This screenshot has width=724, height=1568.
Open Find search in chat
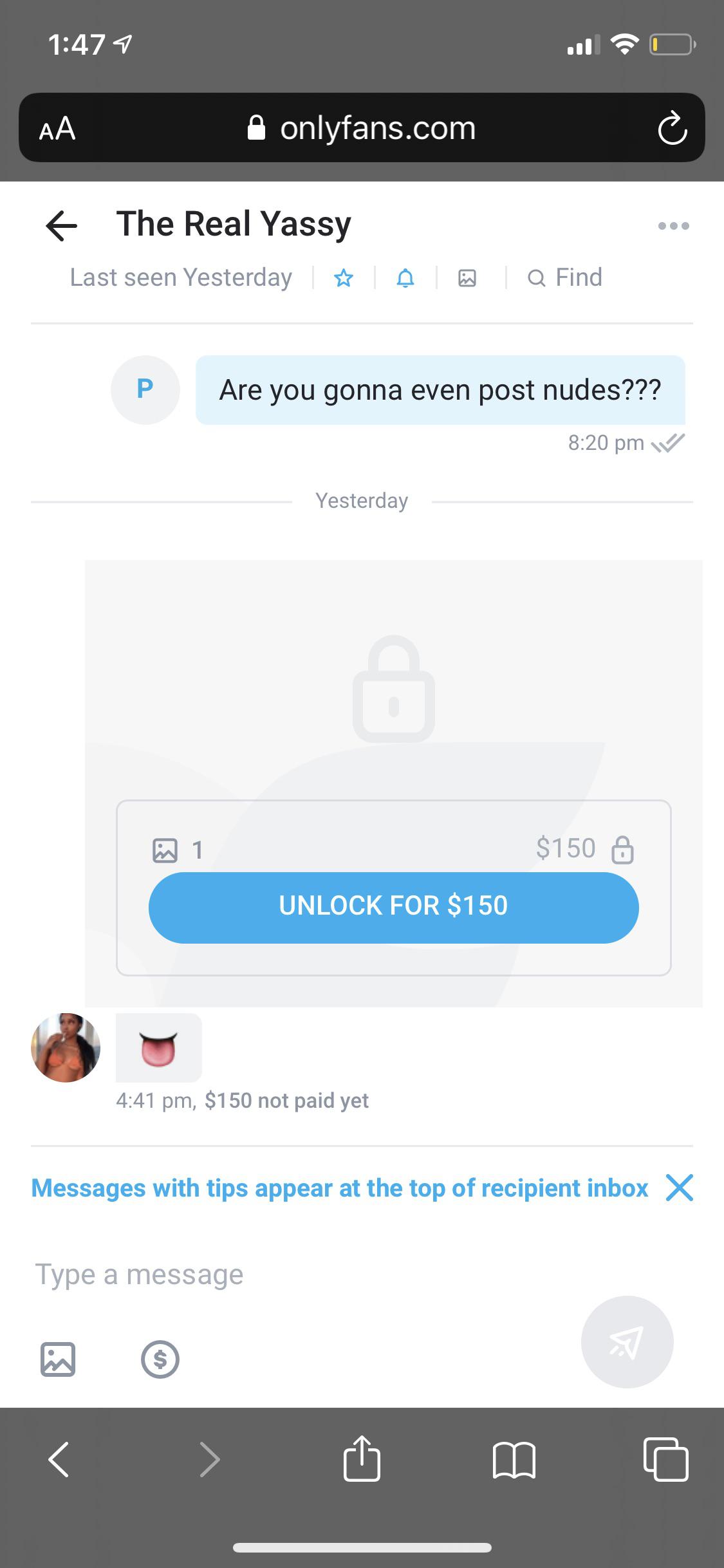point(564,277)
